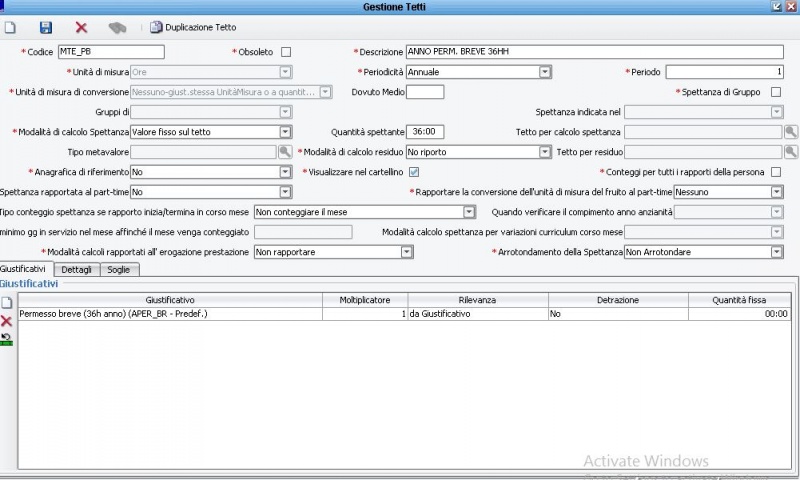Image resolution: width=800 pixels, height=480 pixels.
Task: Open the lookup magnifier for Tipo metavalore
Action: pyautogui.click(x=285, y=152)
